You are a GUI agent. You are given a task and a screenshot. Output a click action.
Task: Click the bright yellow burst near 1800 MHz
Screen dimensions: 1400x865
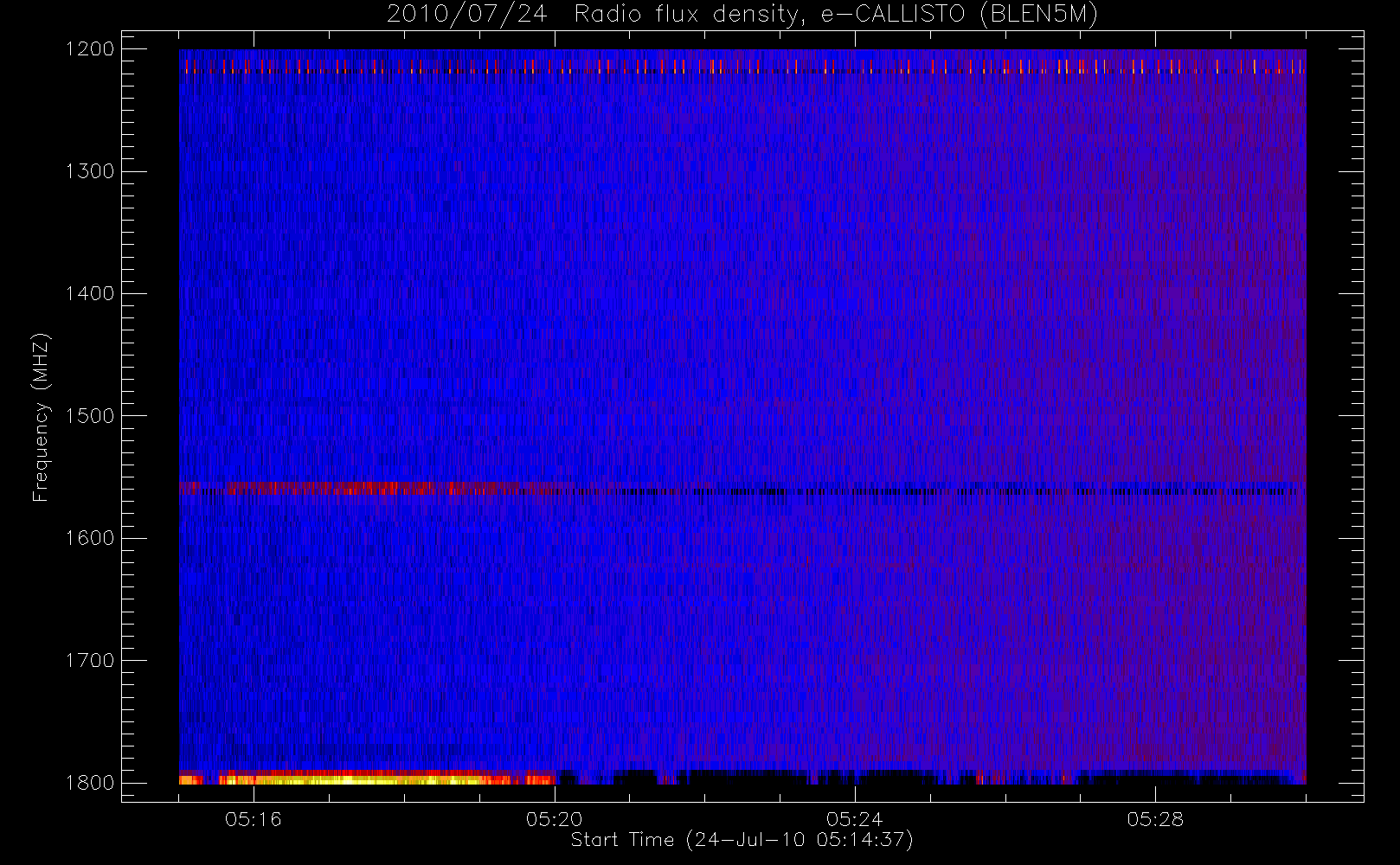(368, 778)
